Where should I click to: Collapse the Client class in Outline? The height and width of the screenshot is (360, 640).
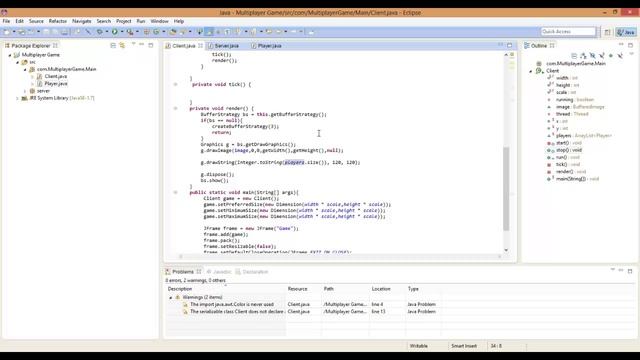pos(531,71)
